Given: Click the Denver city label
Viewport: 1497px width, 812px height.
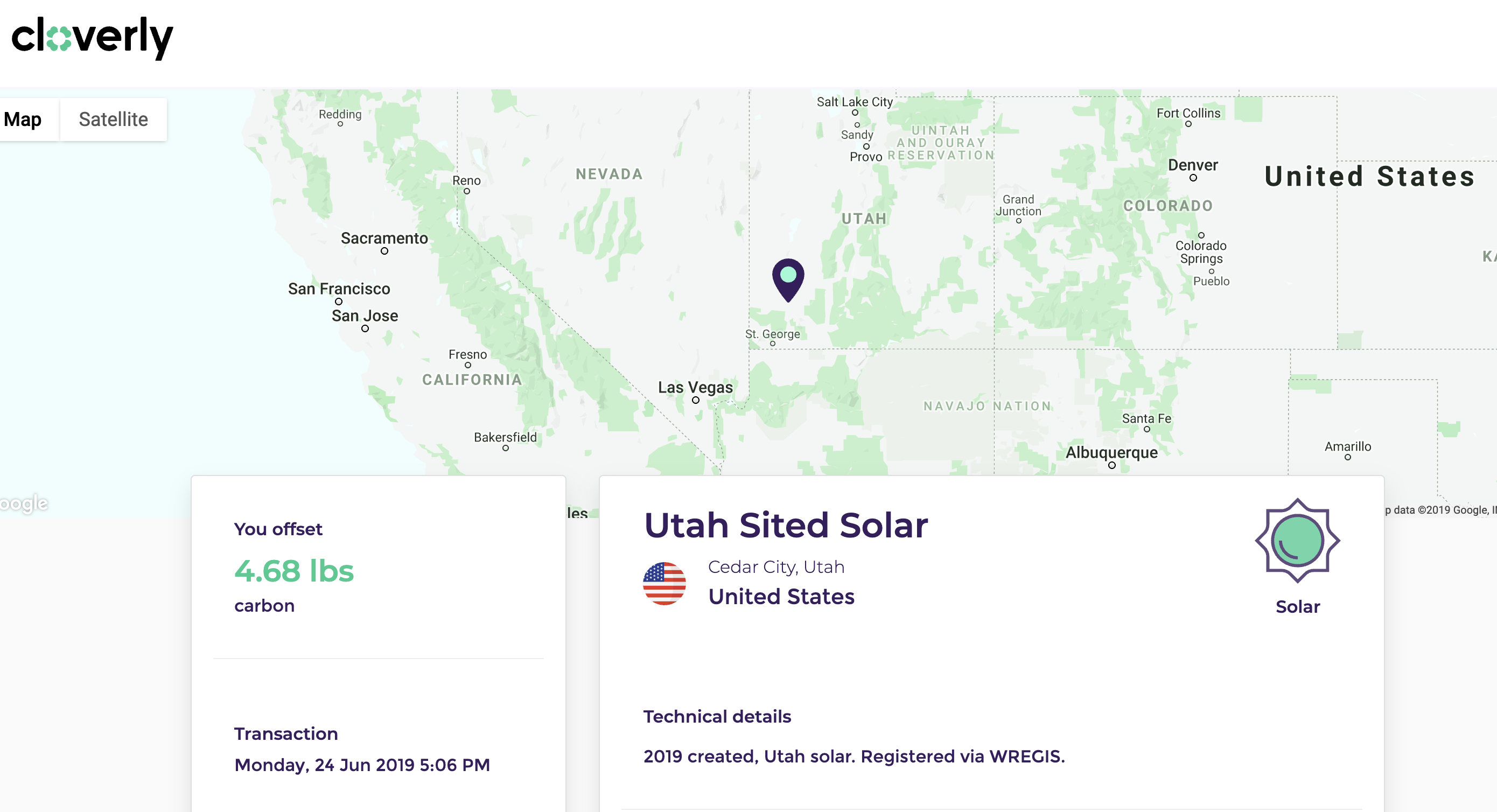Looking at the screenshot, I should point(1193,165).
